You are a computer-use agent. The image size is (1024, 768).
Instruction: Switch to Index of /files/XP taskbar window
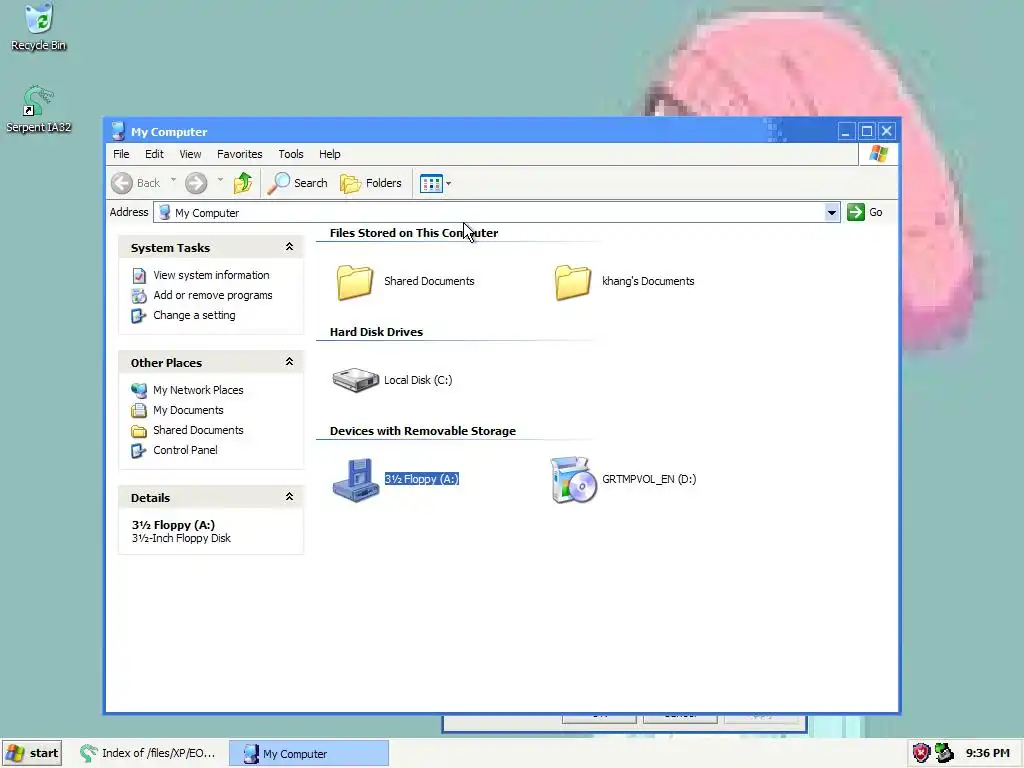[148, 753]
